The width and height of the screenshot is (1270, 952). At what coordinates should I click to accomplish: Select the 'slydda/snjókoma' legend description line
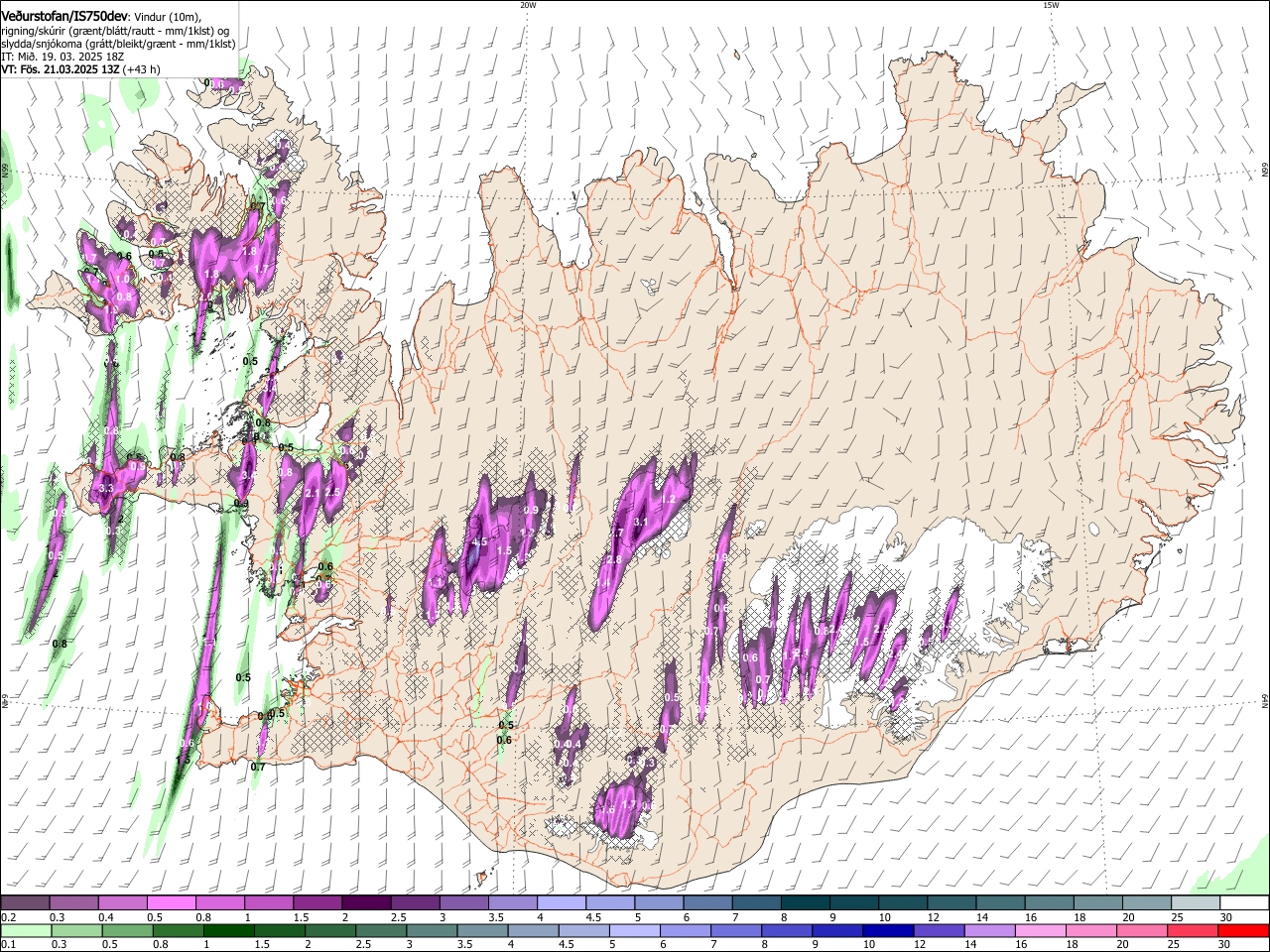click(118, 44)
